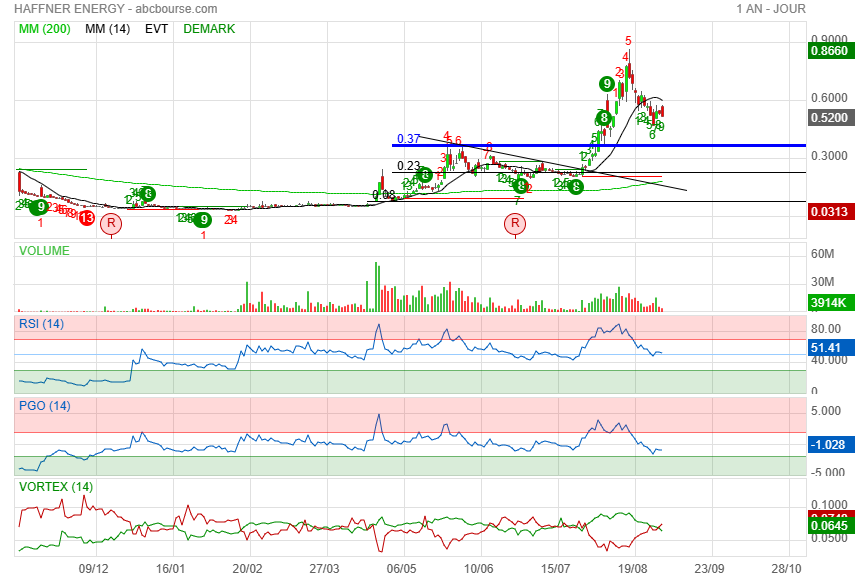
Task: Toggle the MM (14) moving average legend
Action: point(107,29)
